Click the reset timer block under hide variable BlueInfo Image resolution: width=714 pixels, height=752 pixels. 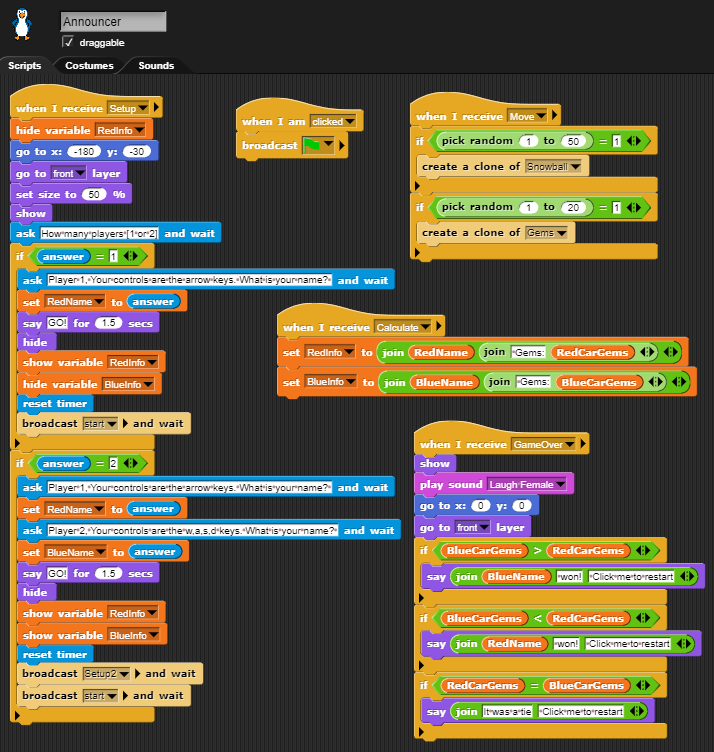point(55,403)
